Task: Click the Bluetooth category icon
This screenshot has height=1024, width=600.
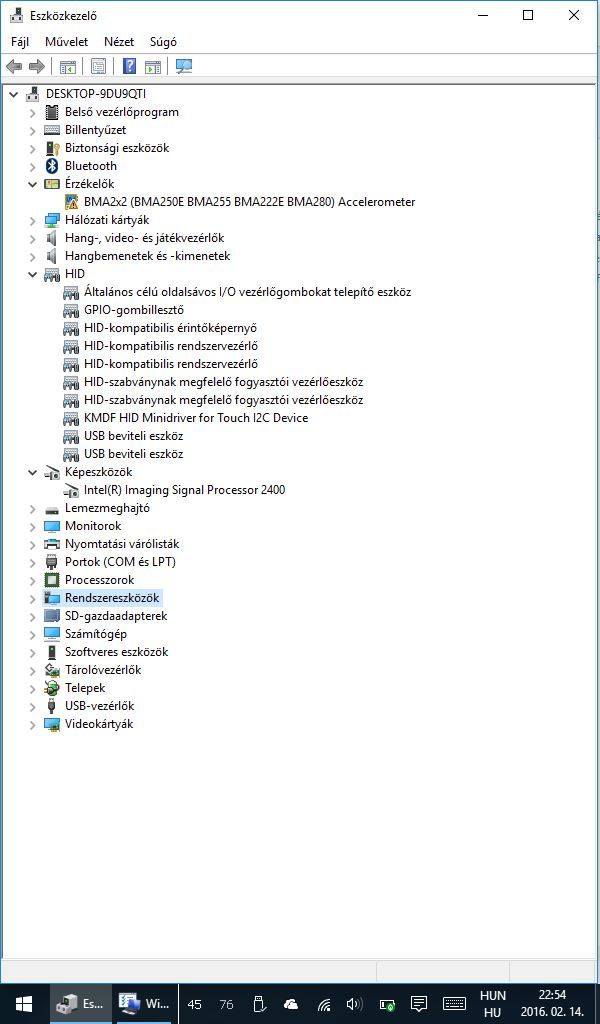Action: coord(52,166)
